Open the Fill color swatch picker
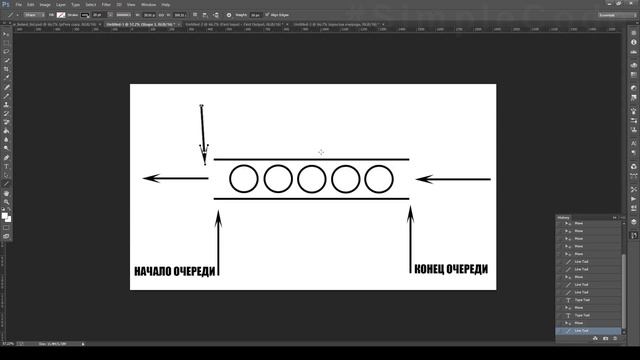Image resolution: width=640 pixels, height=360 pixels. 61,15
